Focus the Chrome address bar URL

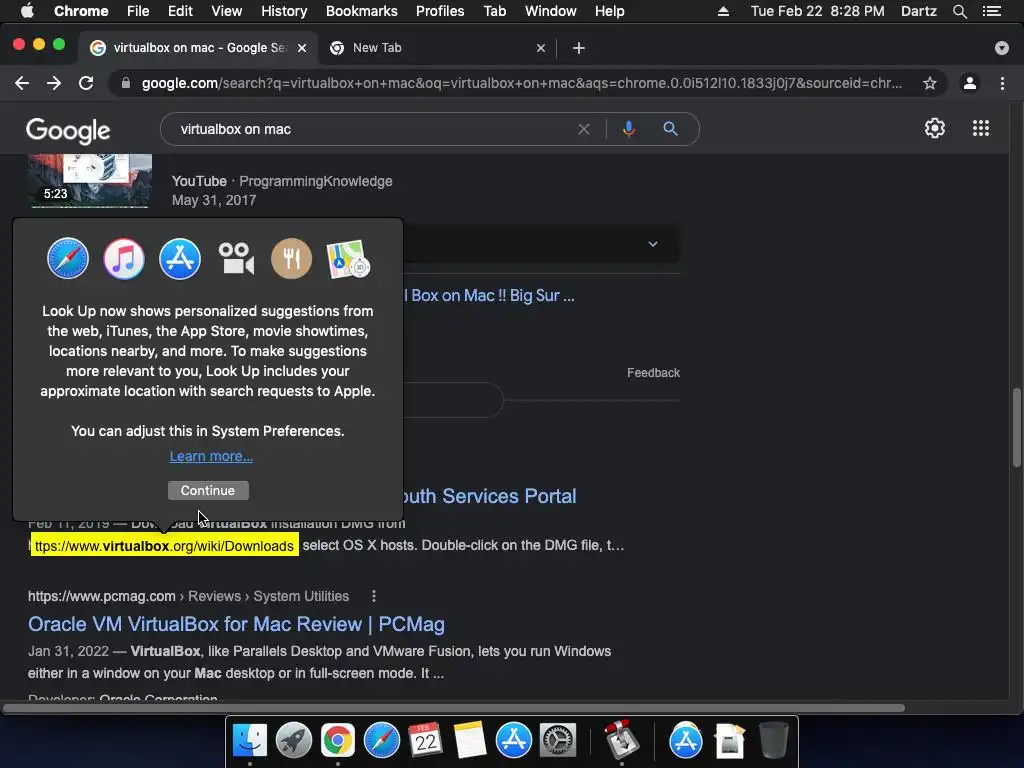click(x=521, y=83)
